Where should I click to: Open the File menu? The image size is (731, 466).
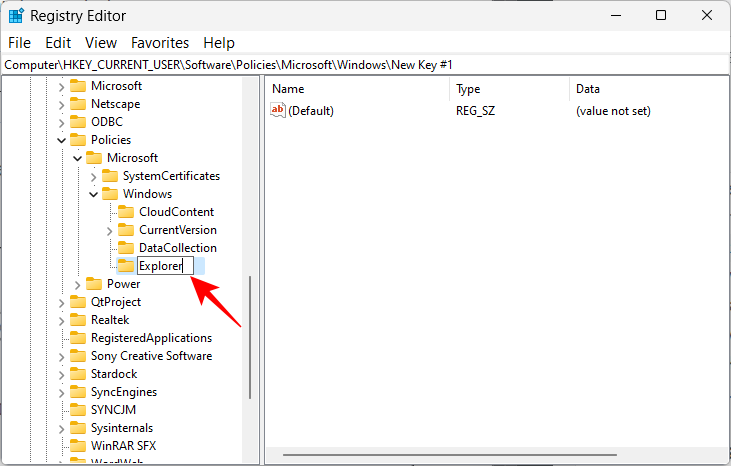(20, 43)
